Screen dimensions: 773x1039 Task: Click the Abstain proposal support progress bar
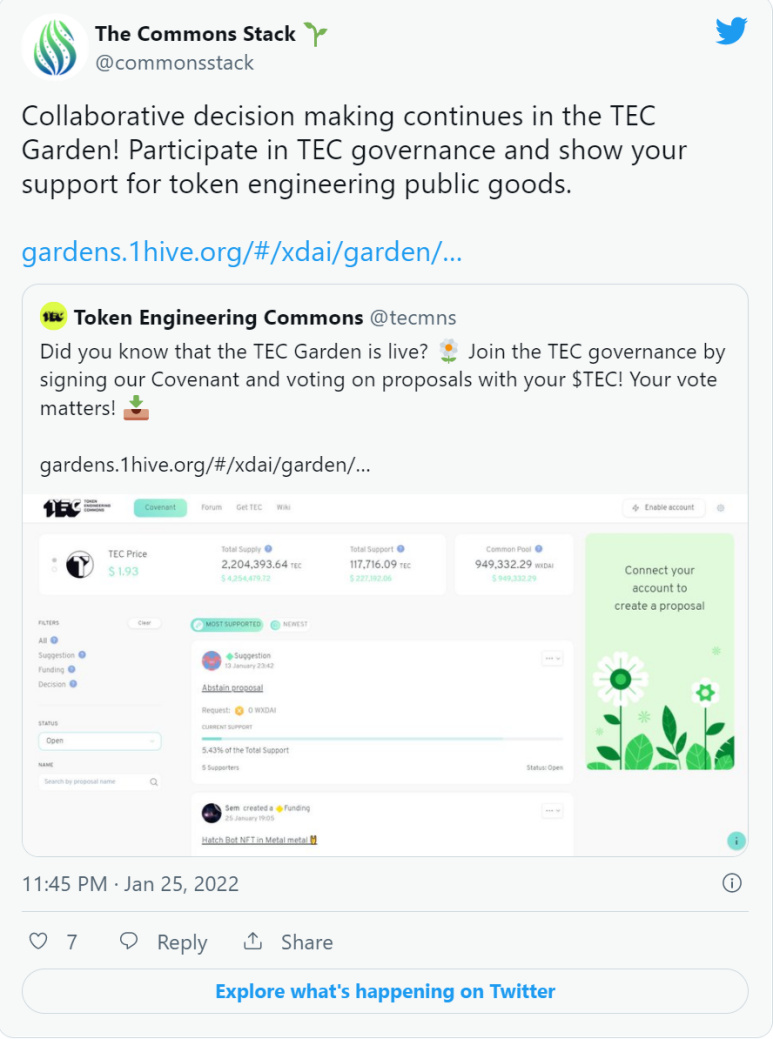(x=382, y=738)
